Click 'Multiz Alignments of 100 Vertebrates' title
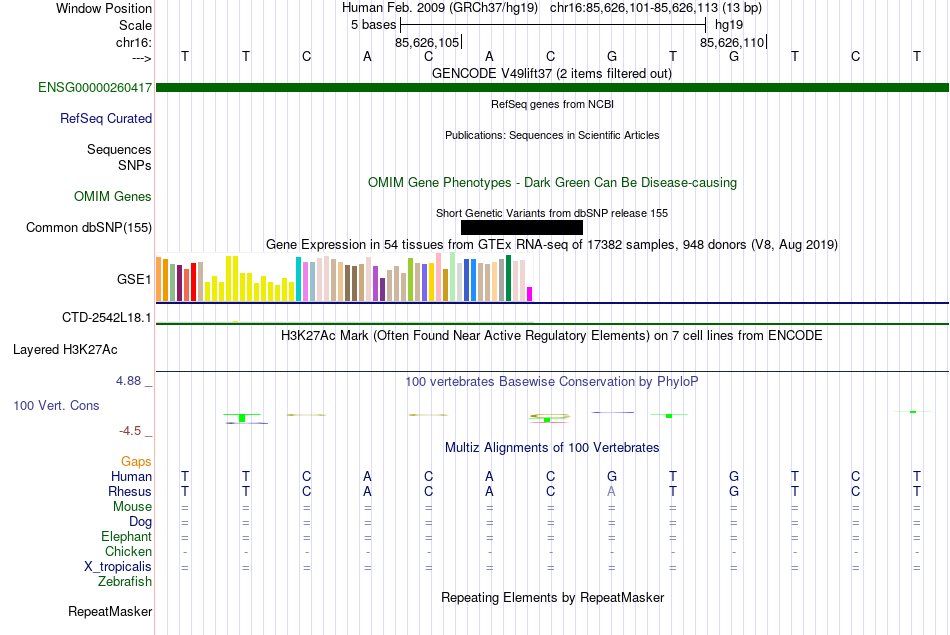 point(552,448)
